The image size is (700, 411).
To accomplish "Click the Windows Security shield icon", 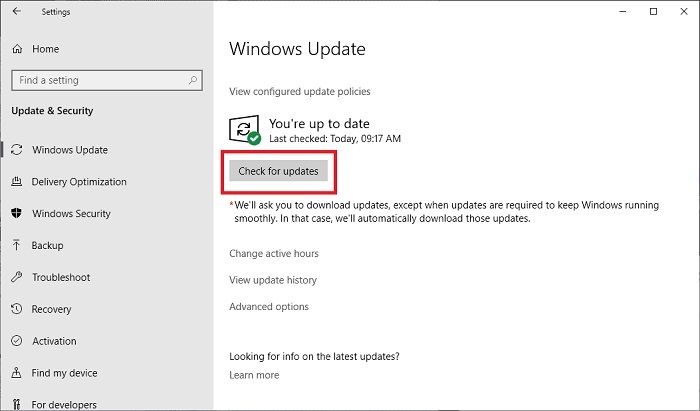I will tap(17, 213).
